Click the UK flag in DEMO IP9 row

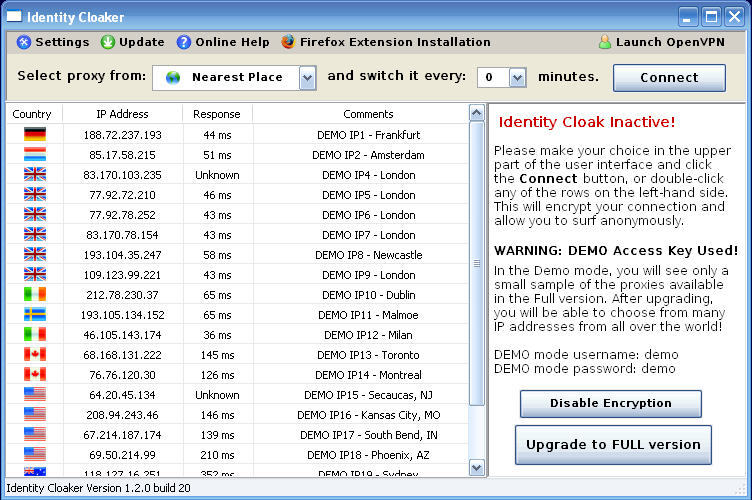tap(35, 274)
